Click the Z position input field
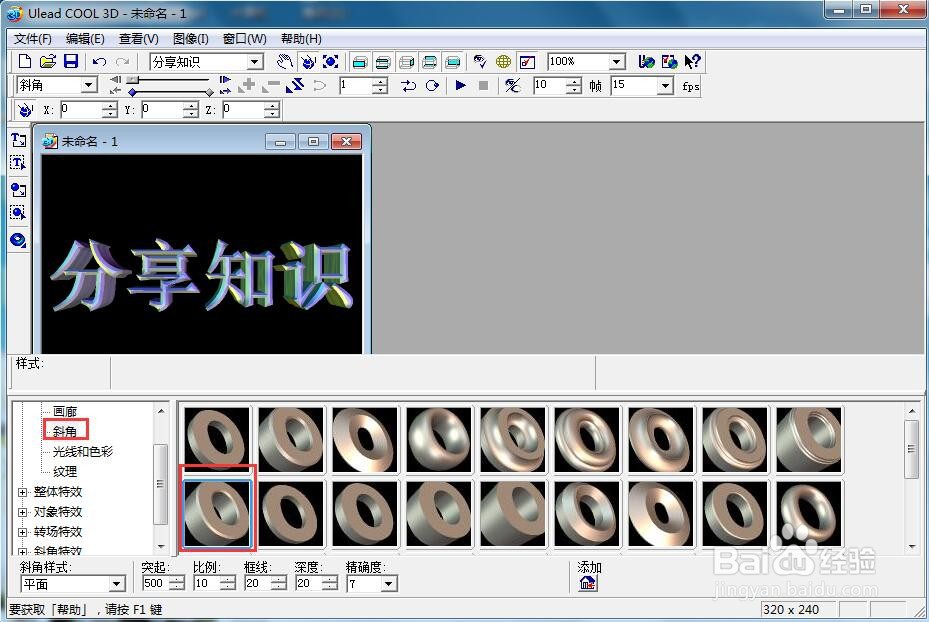This screenshot has height=622, width=929. coord(243,110)
